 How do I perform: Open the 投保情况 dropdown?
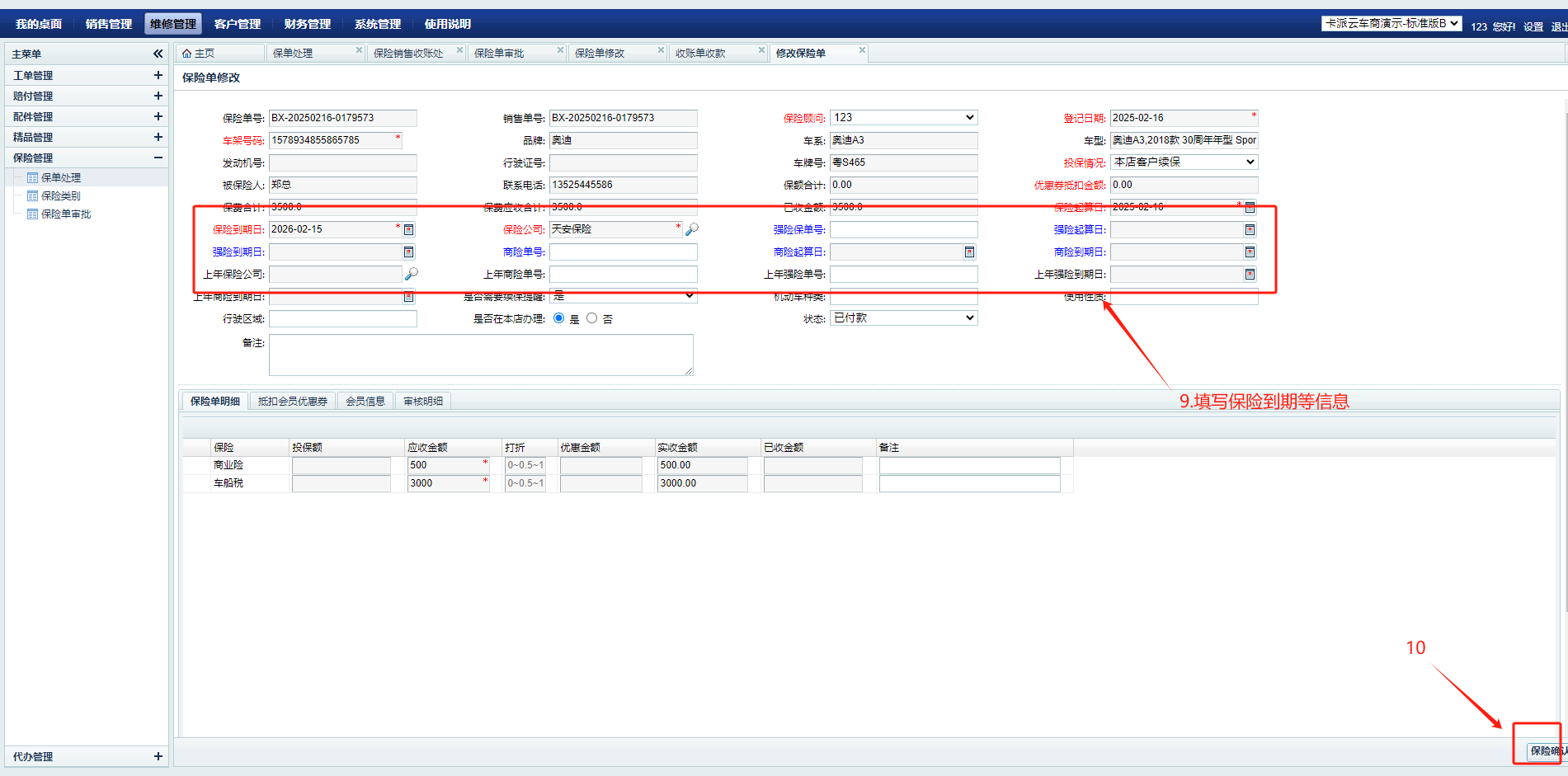pyautogui.click(x=1184, y=162)
